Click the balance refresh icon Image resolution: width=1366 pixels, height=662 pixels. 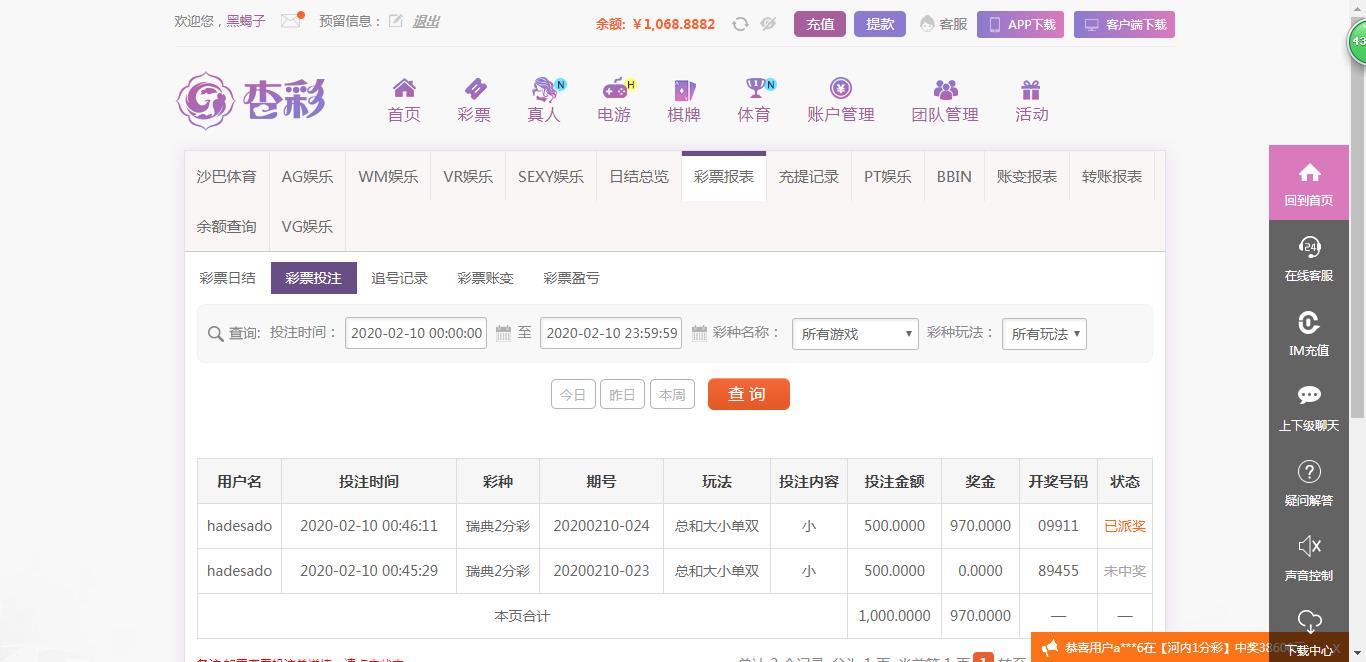pos(740,24)
